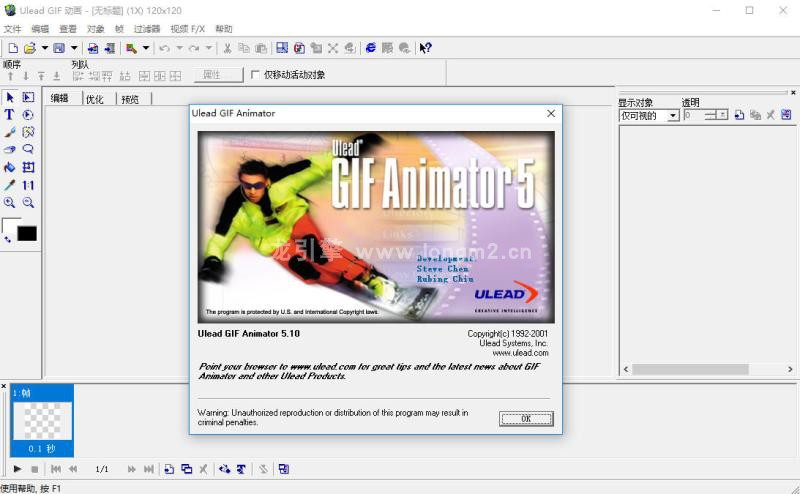Select the Paint bucket fill tool

pos(10,167)
